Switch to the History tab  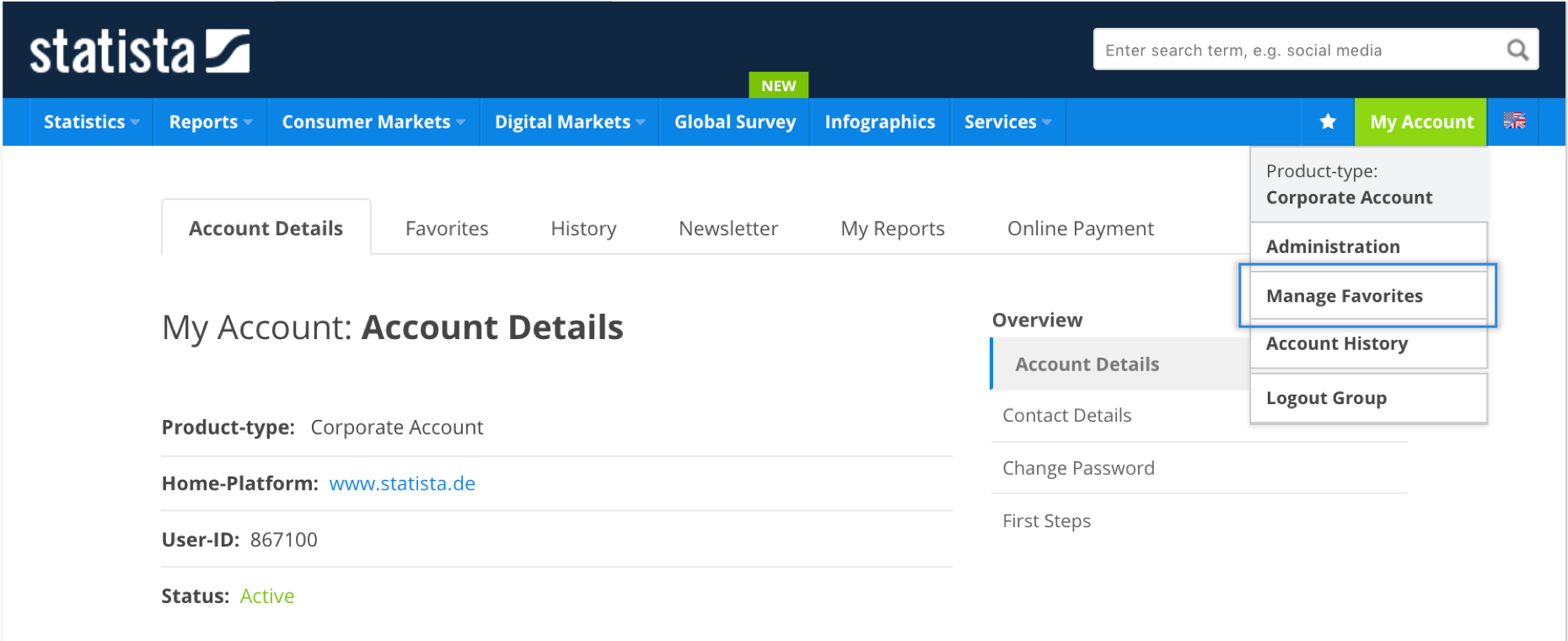[x=583, y=229]
